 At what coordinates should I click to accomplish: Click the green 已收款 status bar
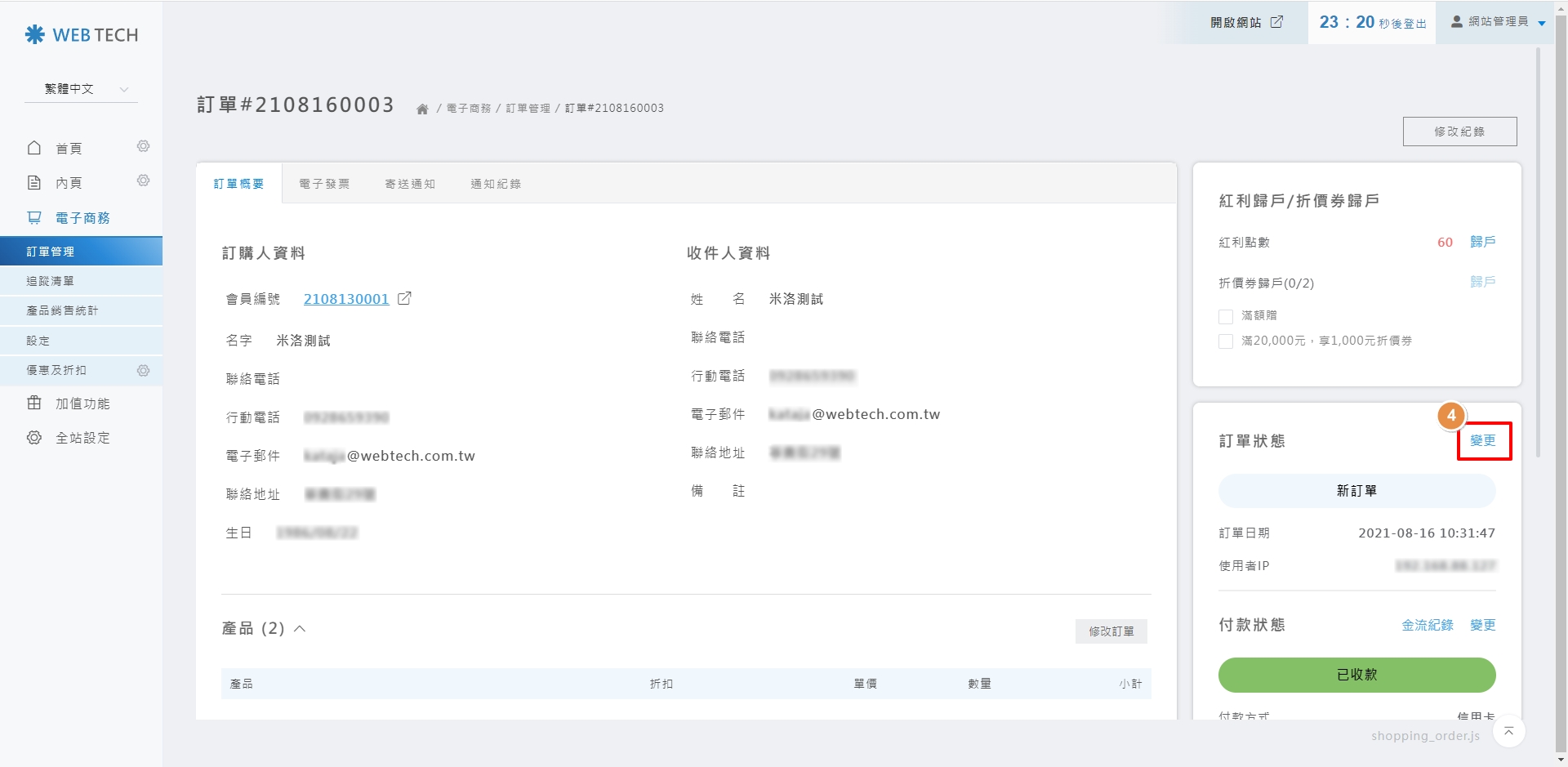[x=1356, y=675]
